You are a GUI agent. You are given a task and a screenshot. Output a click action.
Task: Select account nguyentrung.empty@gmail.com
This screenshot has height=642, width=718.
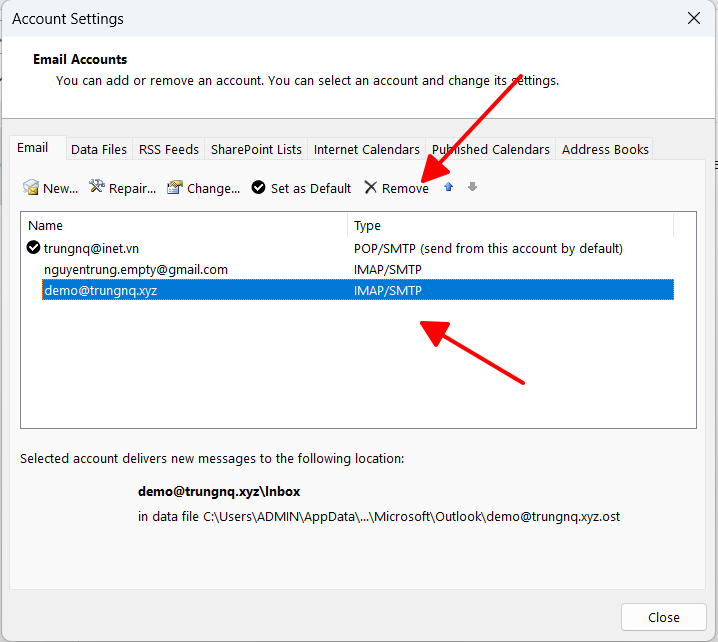coord(136,269)
